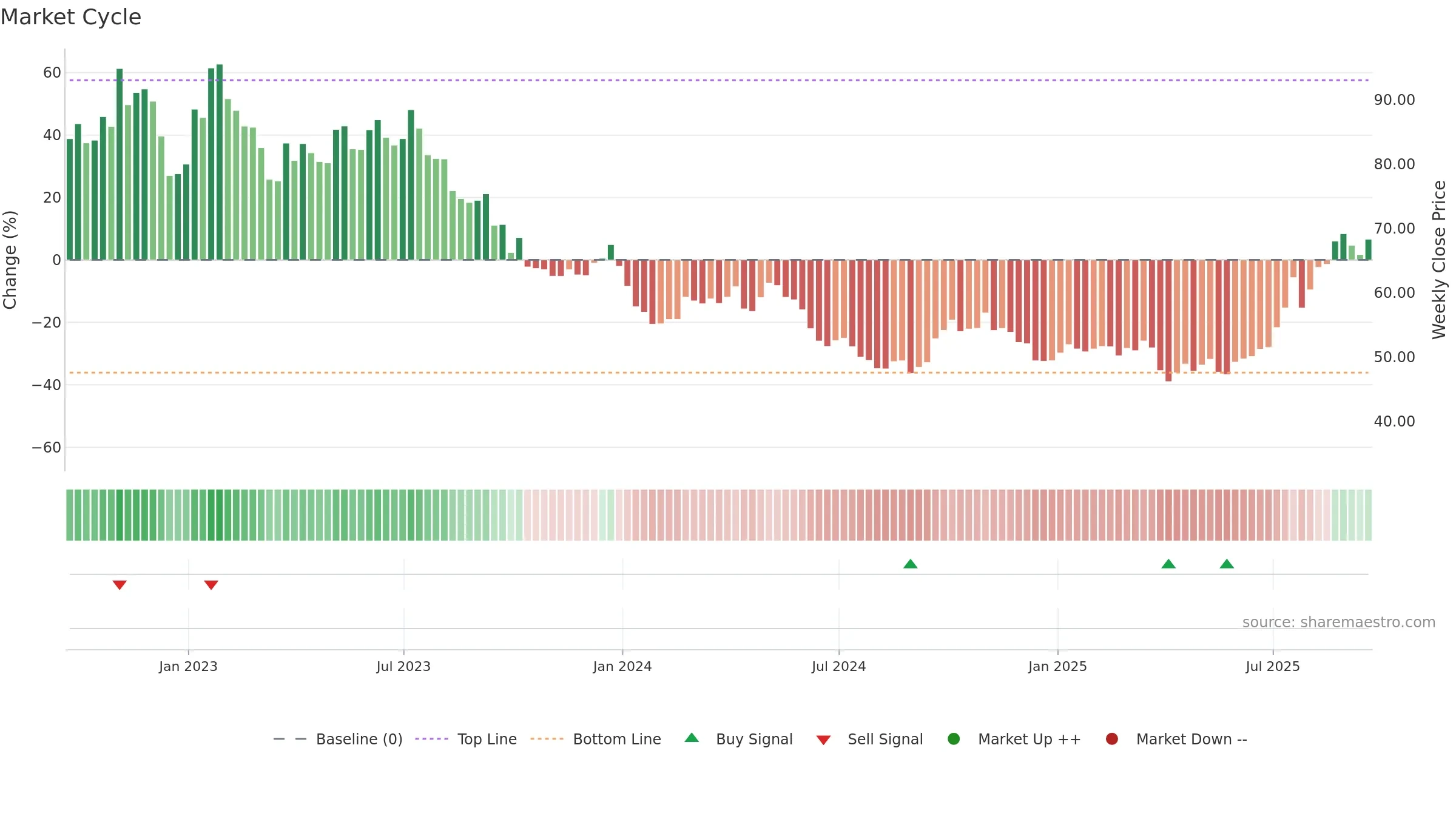This screenshot has width=1456, height=819.
Task: Click the orange dotted Bottom Line legend sample
Action: 547,739
